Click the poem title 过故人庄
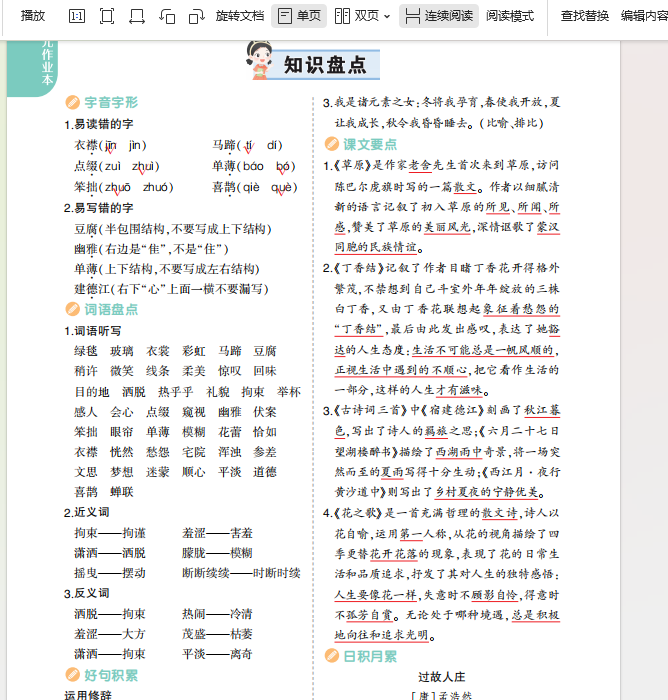 tap(442, 677)
